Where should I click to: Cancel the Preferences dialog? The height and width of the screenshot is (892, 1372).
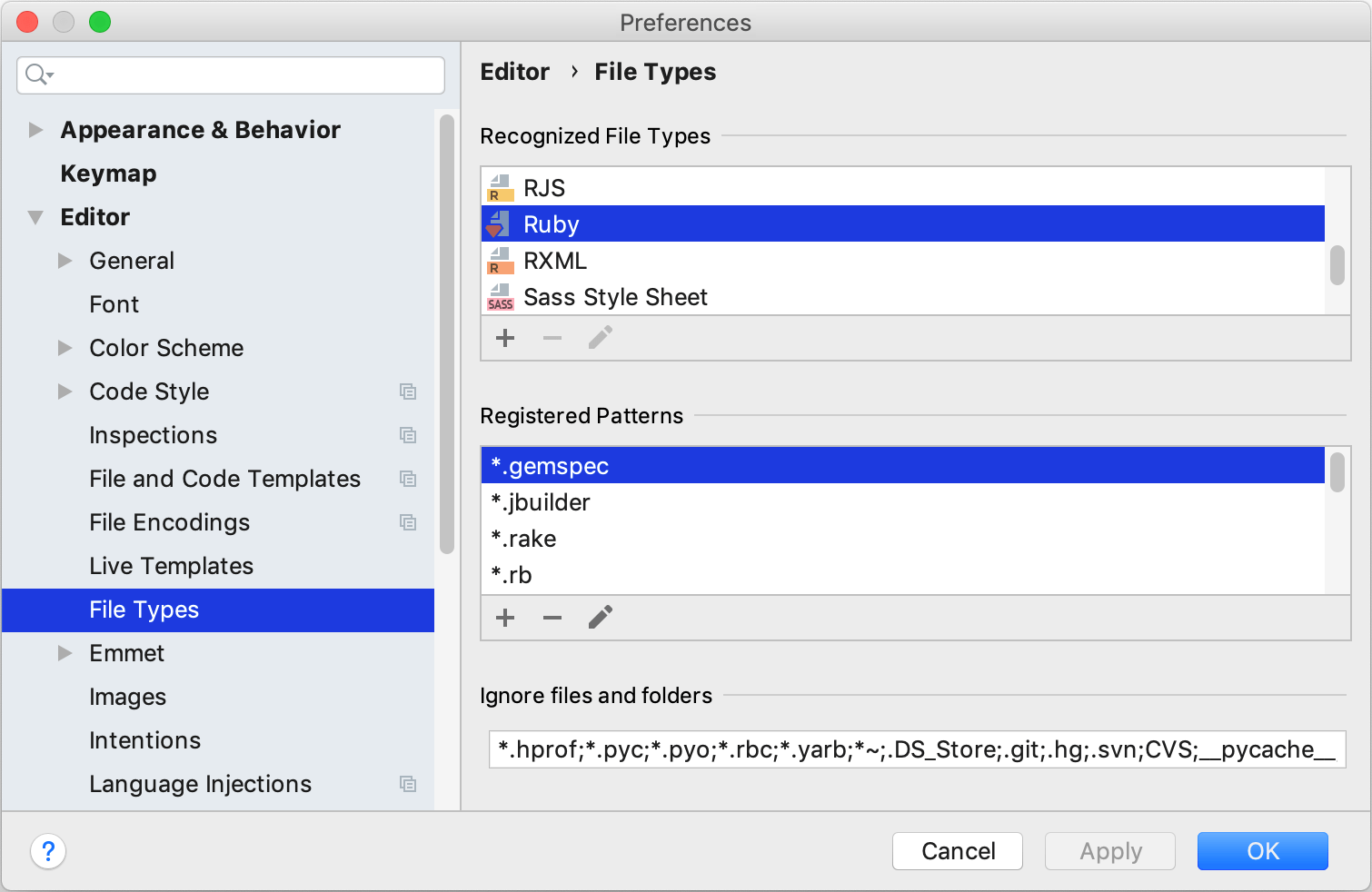[957, 851]
